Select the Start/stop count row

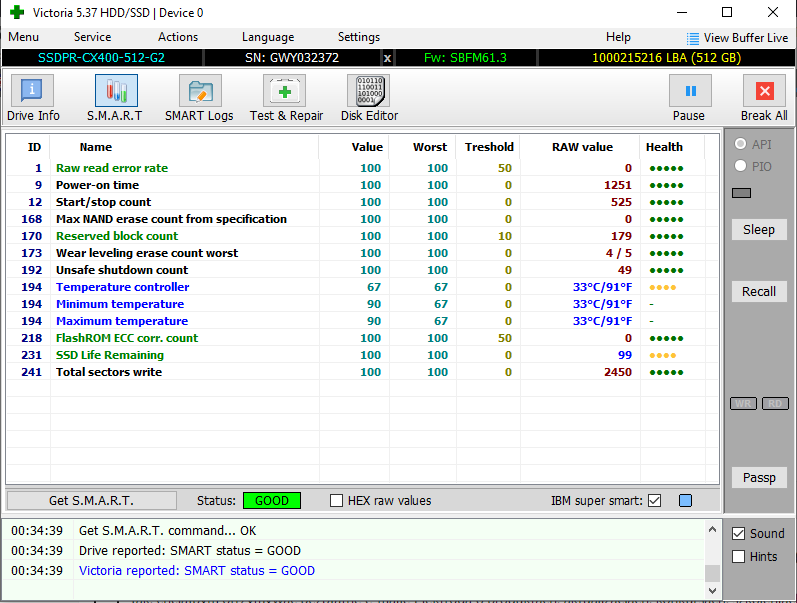pos(362,202)
